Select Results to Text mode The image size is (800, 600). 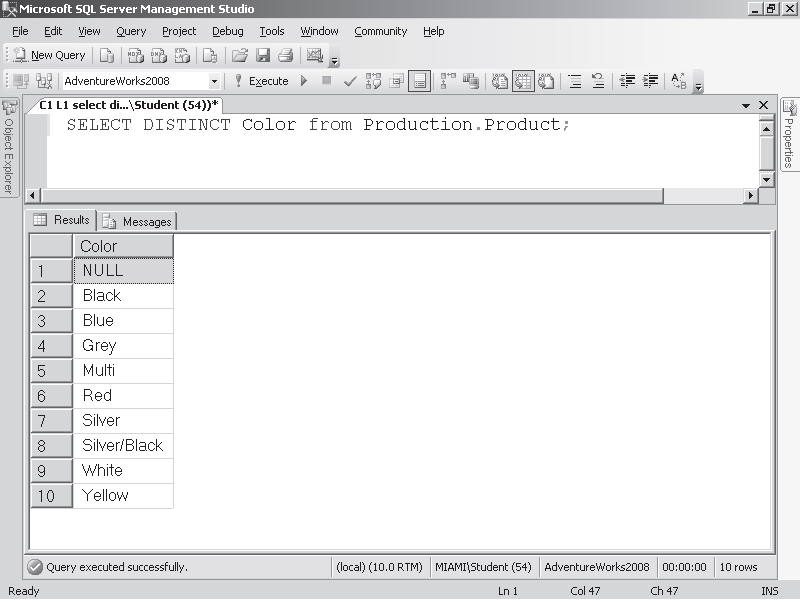point(499,81)
